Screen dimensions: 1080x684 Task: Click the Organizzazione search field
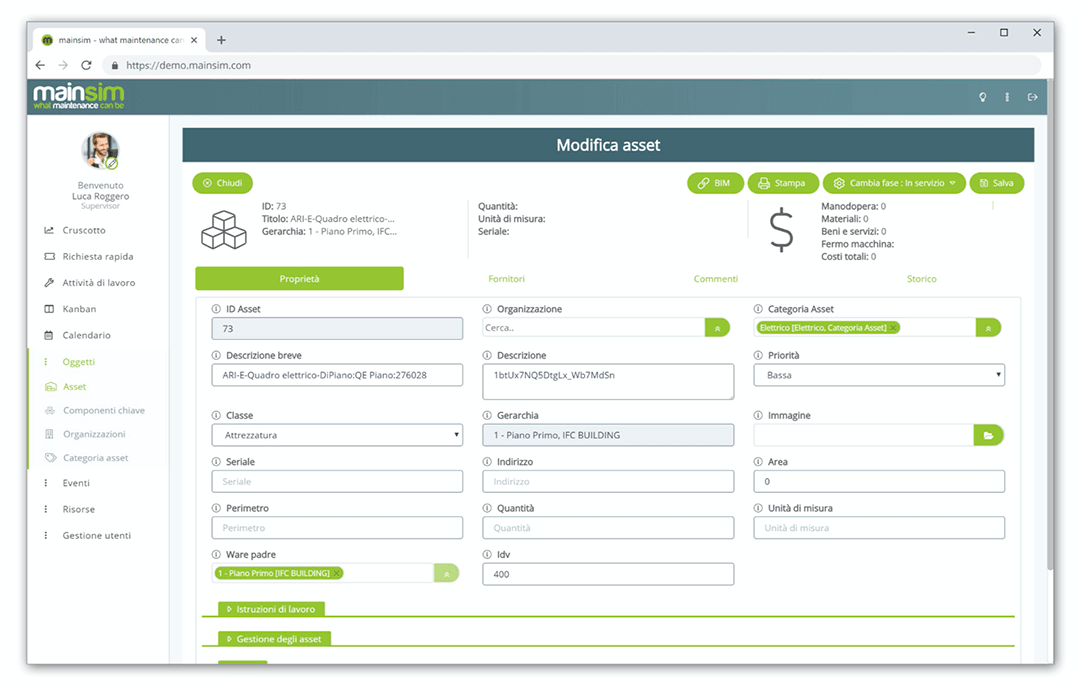tap(593, 328)
